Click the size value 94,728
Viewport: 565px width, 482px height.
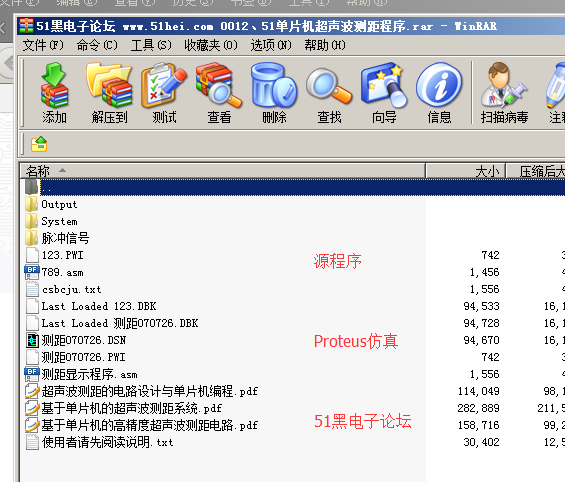pos(481,323)
